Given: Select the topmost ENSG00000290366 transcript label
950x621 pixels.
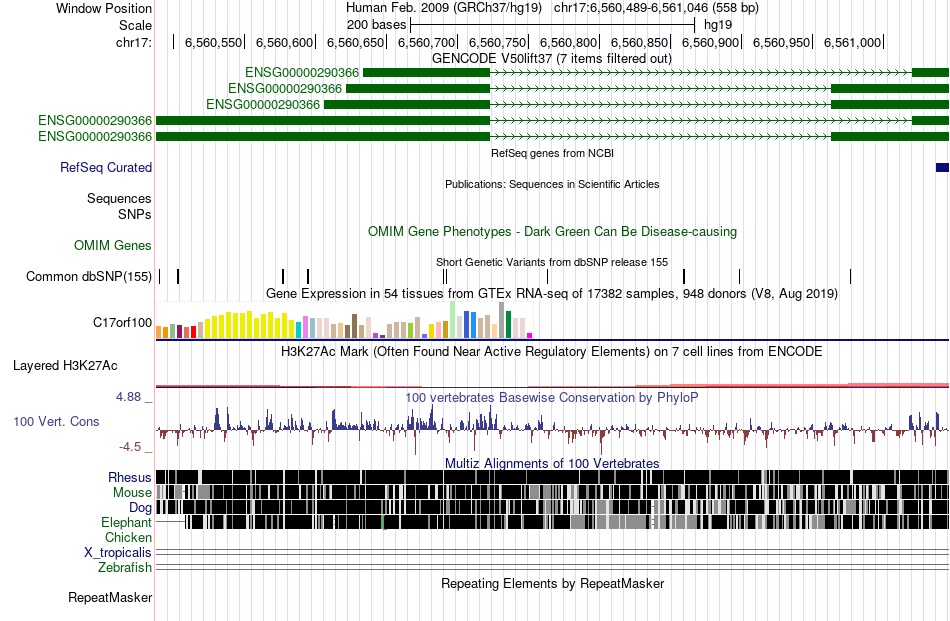Looking at the screenshot, I should [x=302, y=73].
